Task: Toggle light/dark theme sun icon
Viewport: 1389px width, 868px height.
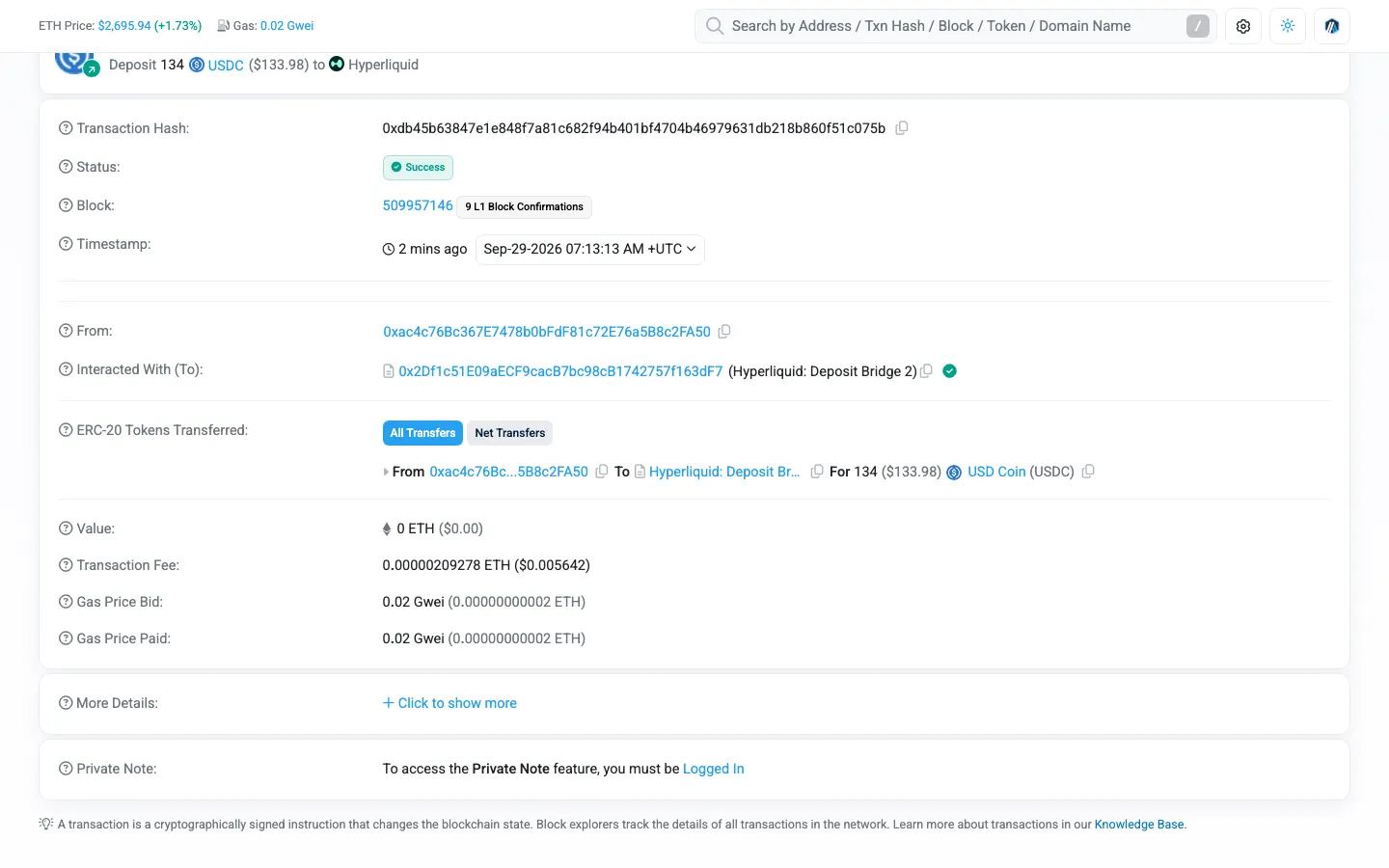Action: [1288, 26]
